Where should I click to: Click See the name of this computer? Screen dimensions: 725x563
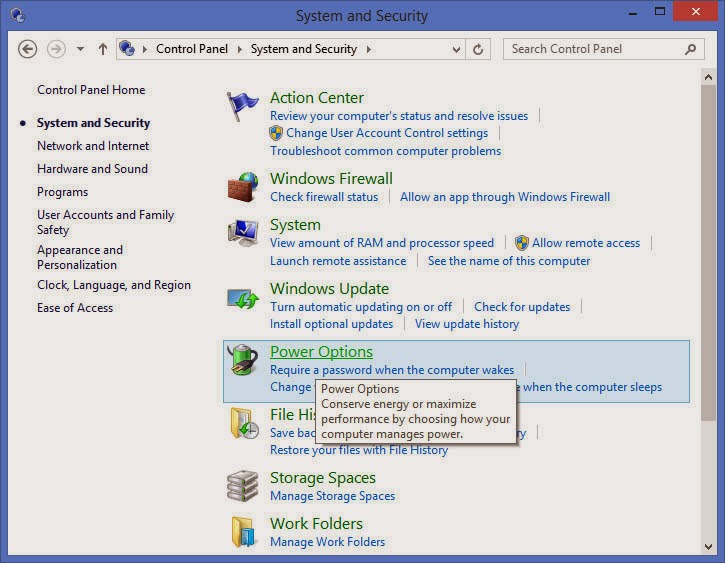point(509,261)
